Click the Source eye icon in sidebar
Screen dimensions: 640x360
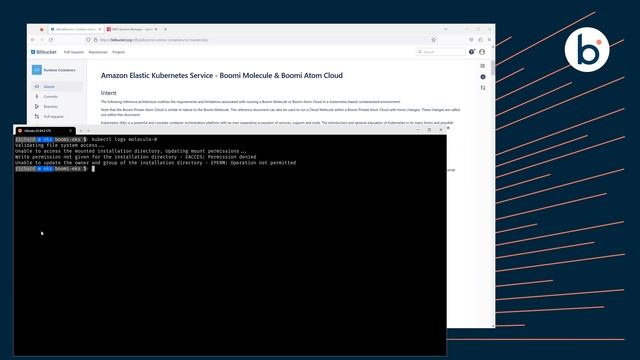pos(37,87)
